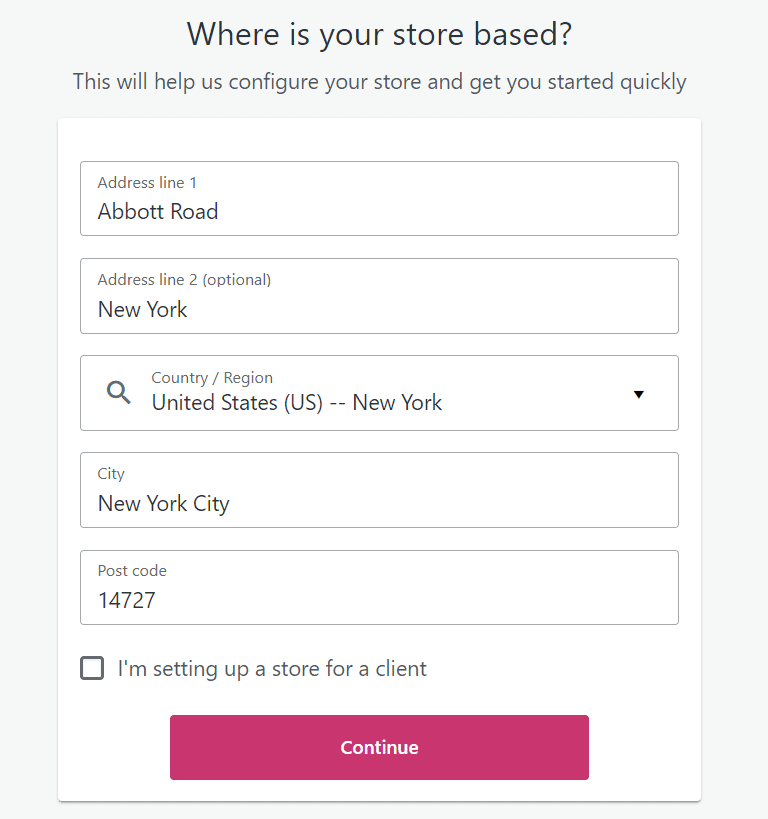Image resolution: width=768 pixels, height=819 pixels.
Task: Click the Address line 1 label
Action: [x=147, y=182]
